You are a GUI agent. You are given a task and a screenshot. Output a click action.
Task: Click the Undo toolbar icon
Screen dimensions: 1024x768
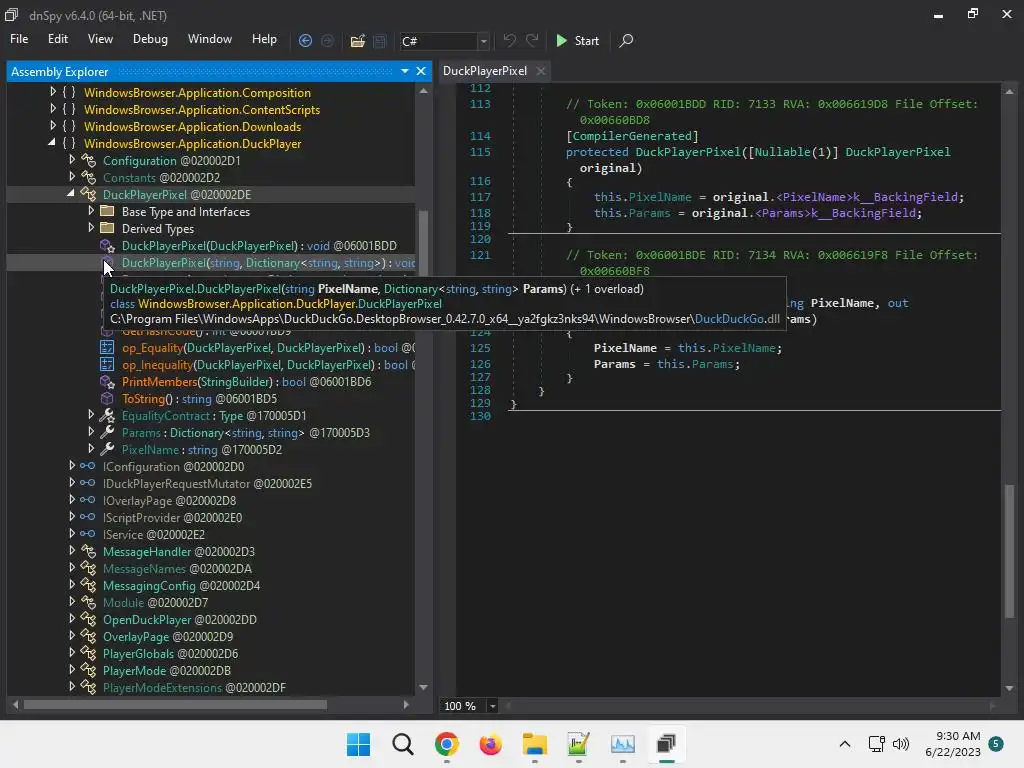[x=509, y=40]
